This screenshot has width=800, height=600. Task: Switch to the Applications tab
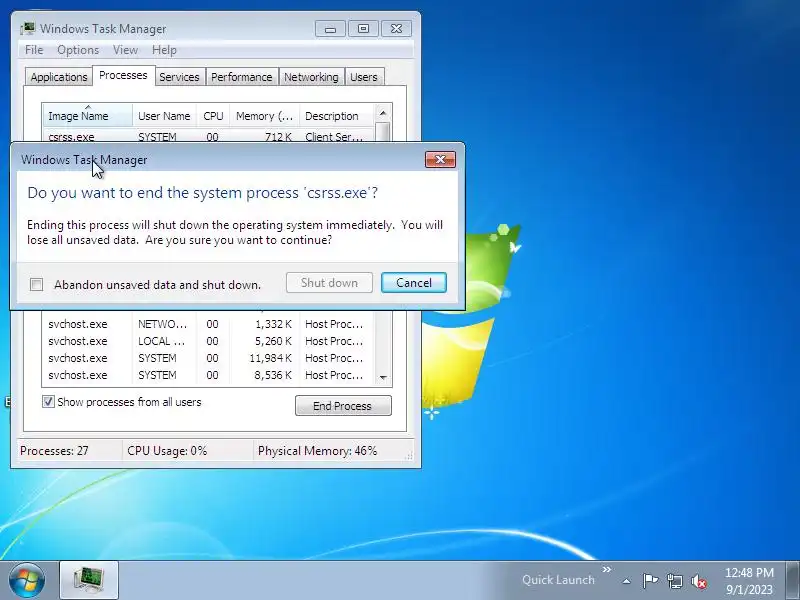[x=59, y=77]
